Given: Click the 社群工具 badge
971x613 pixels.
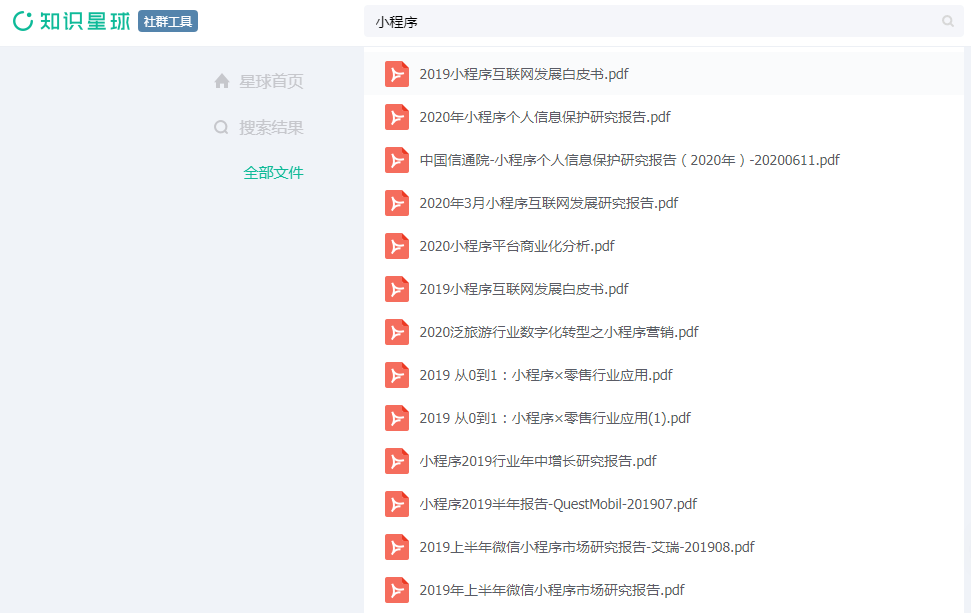Looking at the screenshot, I should (168, 21).
